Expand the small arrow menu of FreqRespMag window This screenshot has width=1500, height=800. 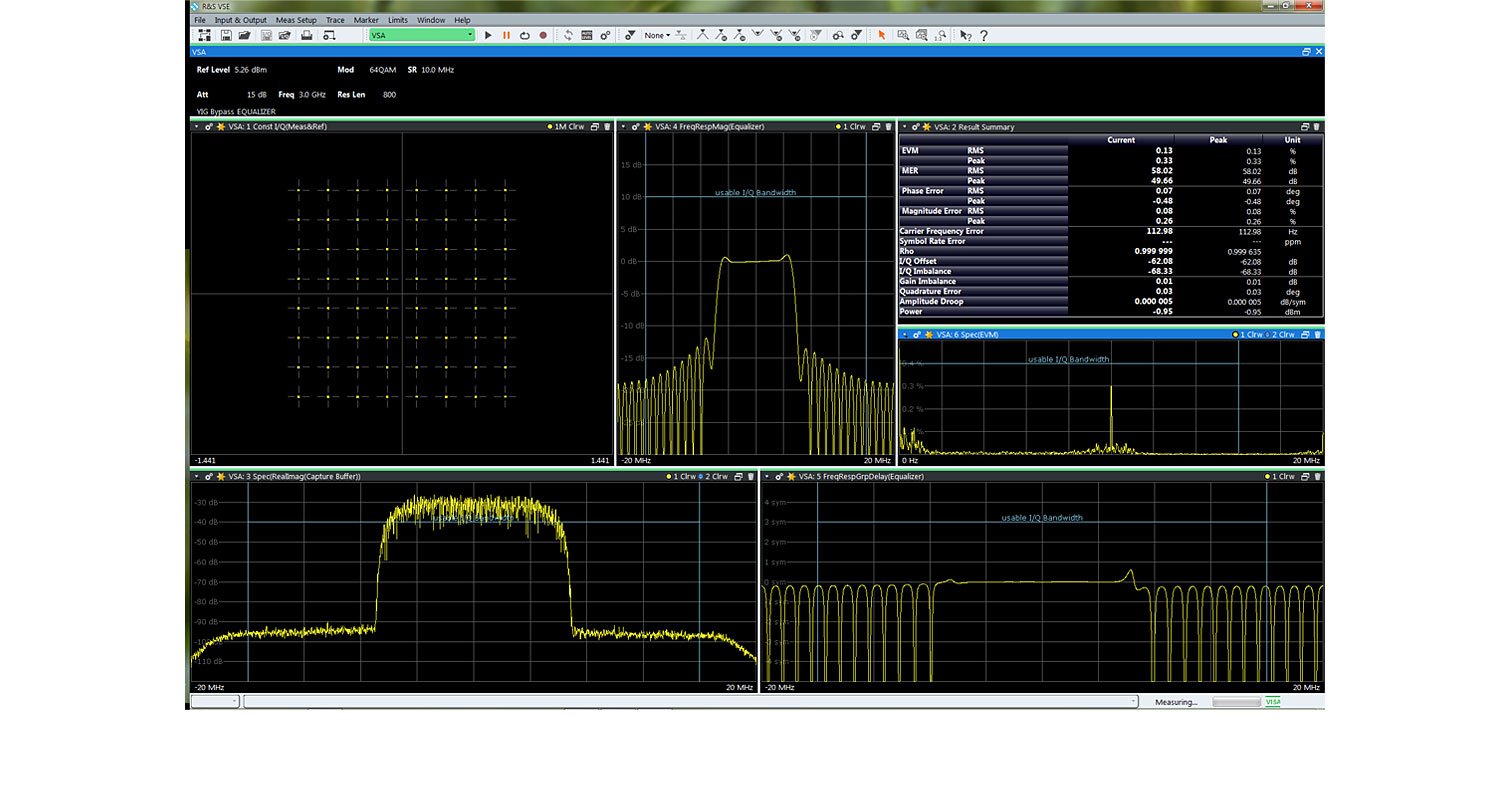point(622,127)
